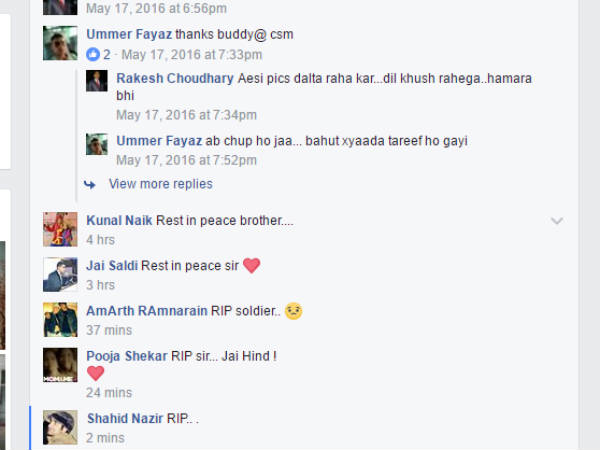
Task: Open Shahid Nazir's profile name
Action: (x=125, y=418)
